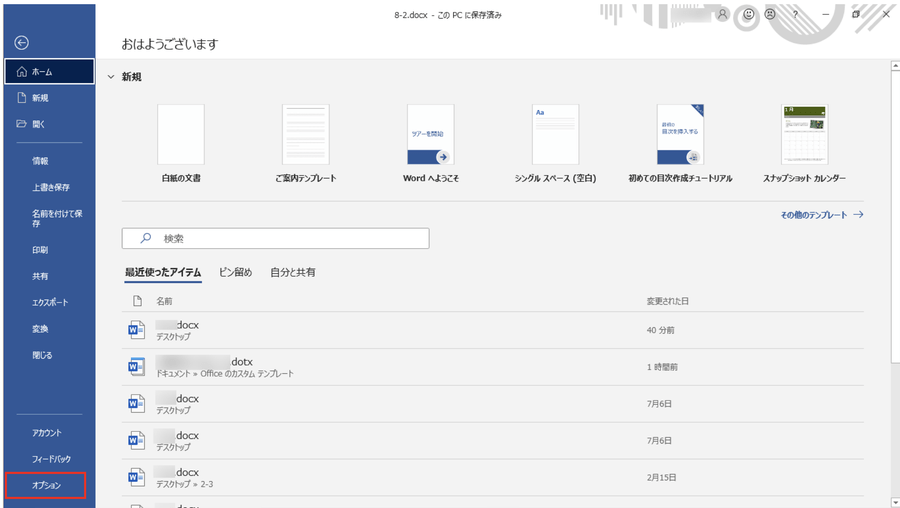Open オプション in the sidebar
The width and height of the screenshot is (900, 508).
click(x=46, y=486)
